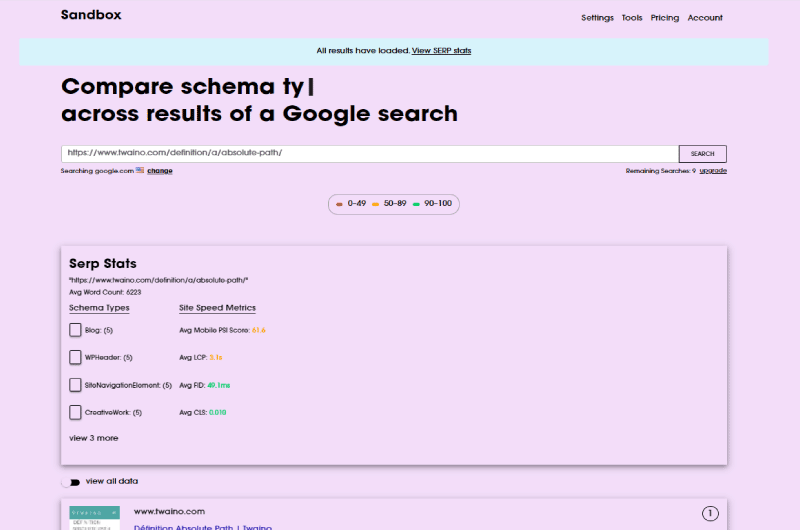Click the US flag icon next to google.com
The width and height of the screenshot is (800, 530).
click(140, 170)
